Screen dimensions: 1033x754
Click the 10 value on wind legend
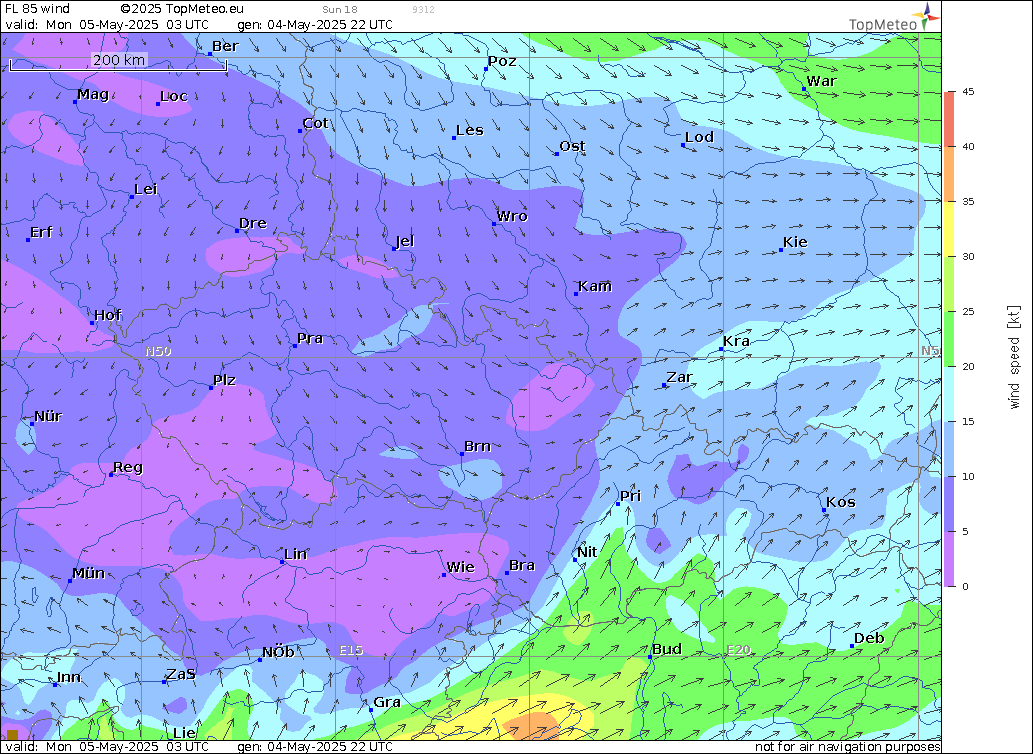tap(968, 477)
